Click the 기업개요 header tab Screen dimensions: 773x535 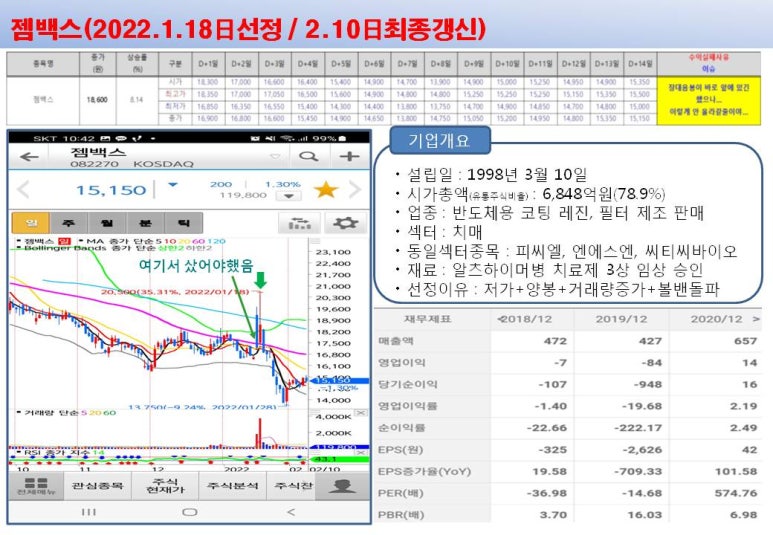439,141
